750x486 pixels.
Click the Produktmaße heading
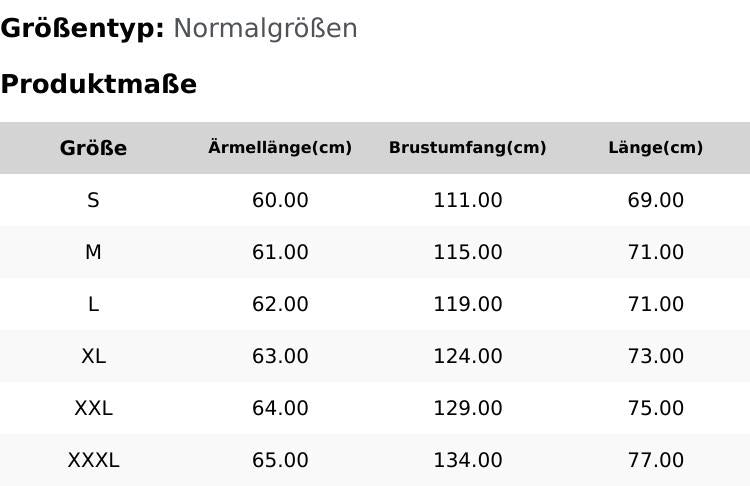(98, 84)
